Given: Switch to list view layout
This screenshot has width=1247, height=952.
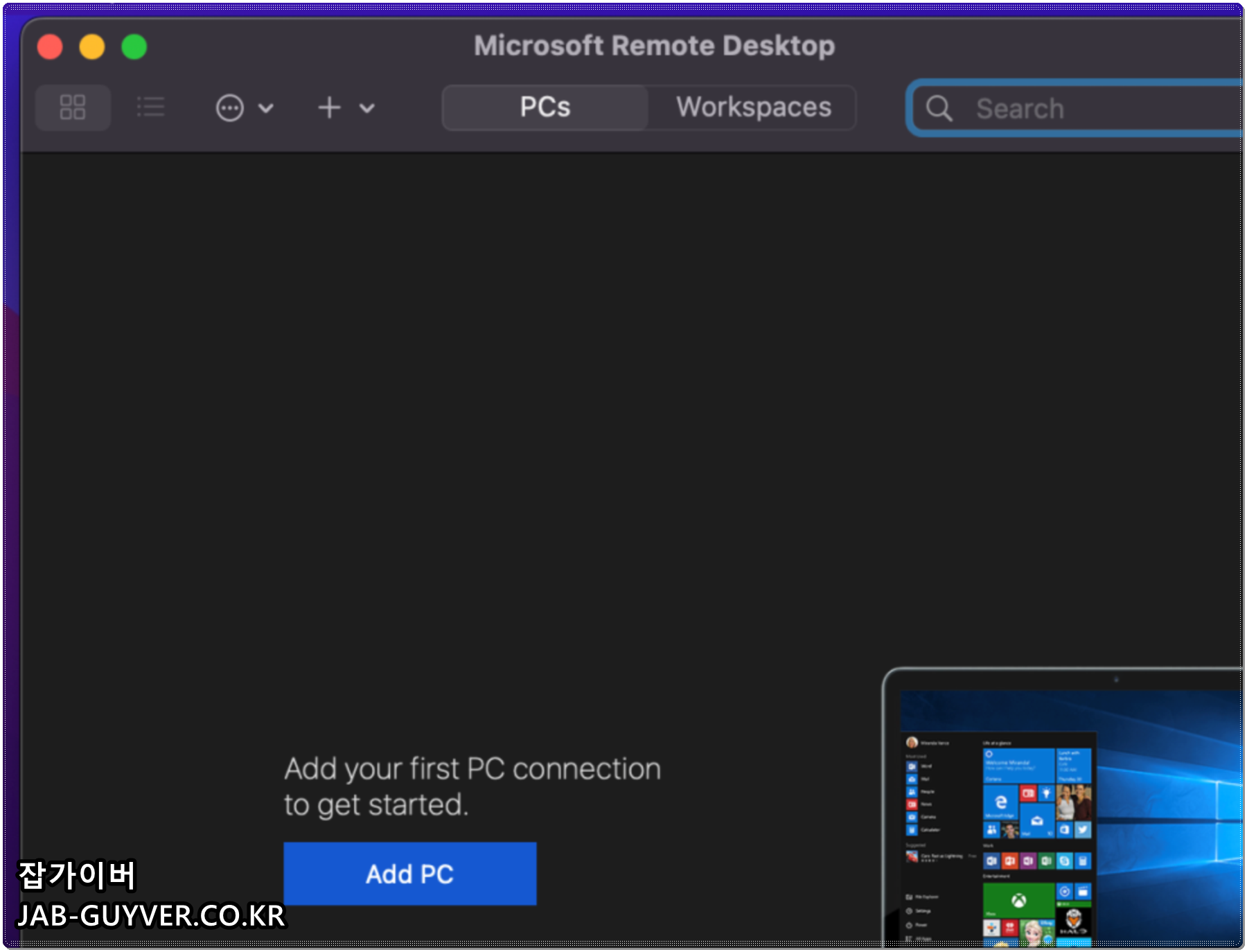Looking at the screenshot, I should [150, 107].
